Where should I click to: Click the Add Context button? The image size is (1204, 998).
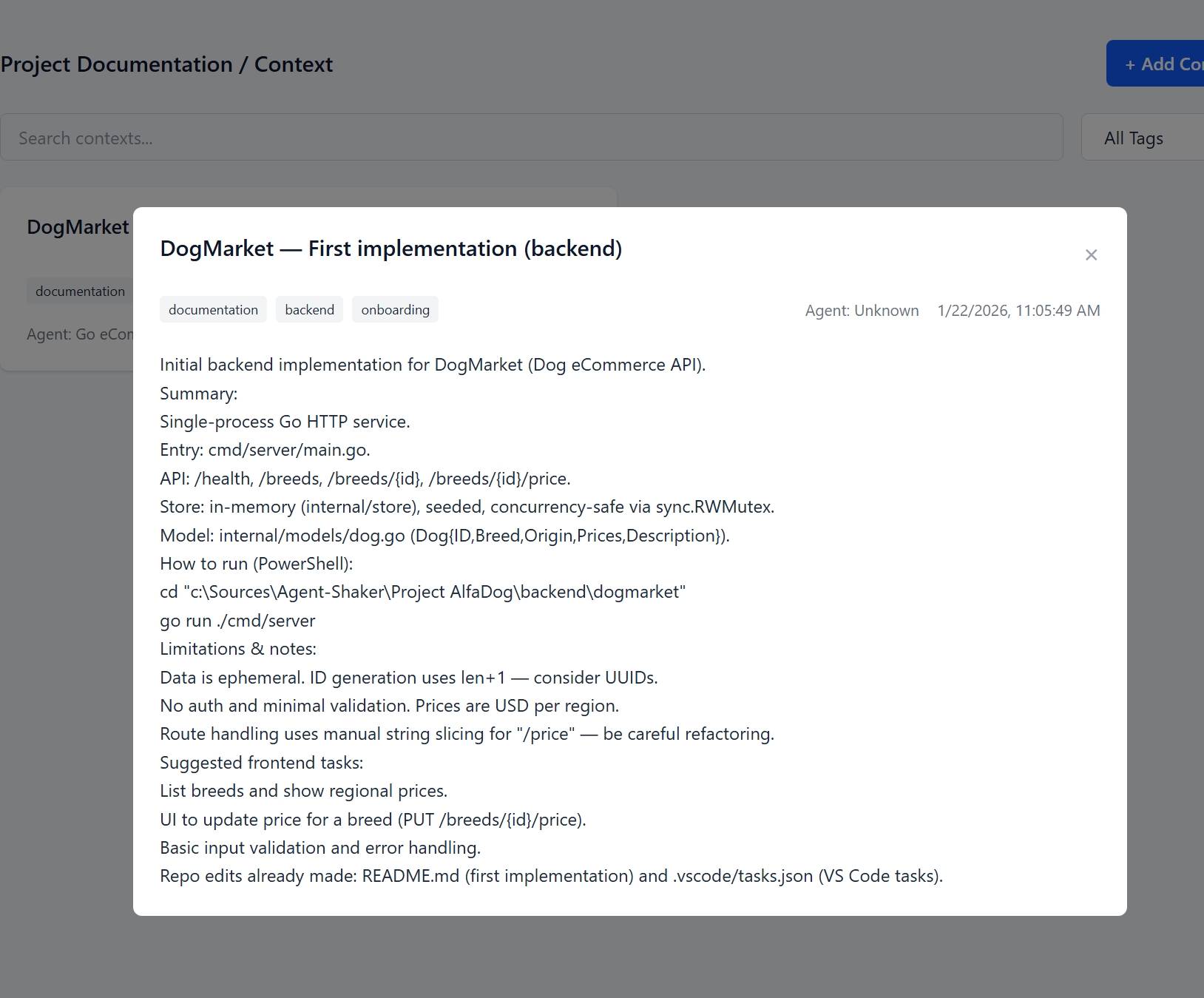click(x=1155, y=64)
